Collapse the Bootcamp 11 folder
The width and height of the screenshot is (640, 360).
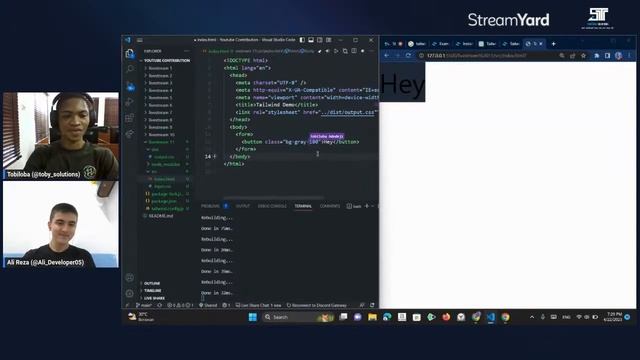(161, 142)
